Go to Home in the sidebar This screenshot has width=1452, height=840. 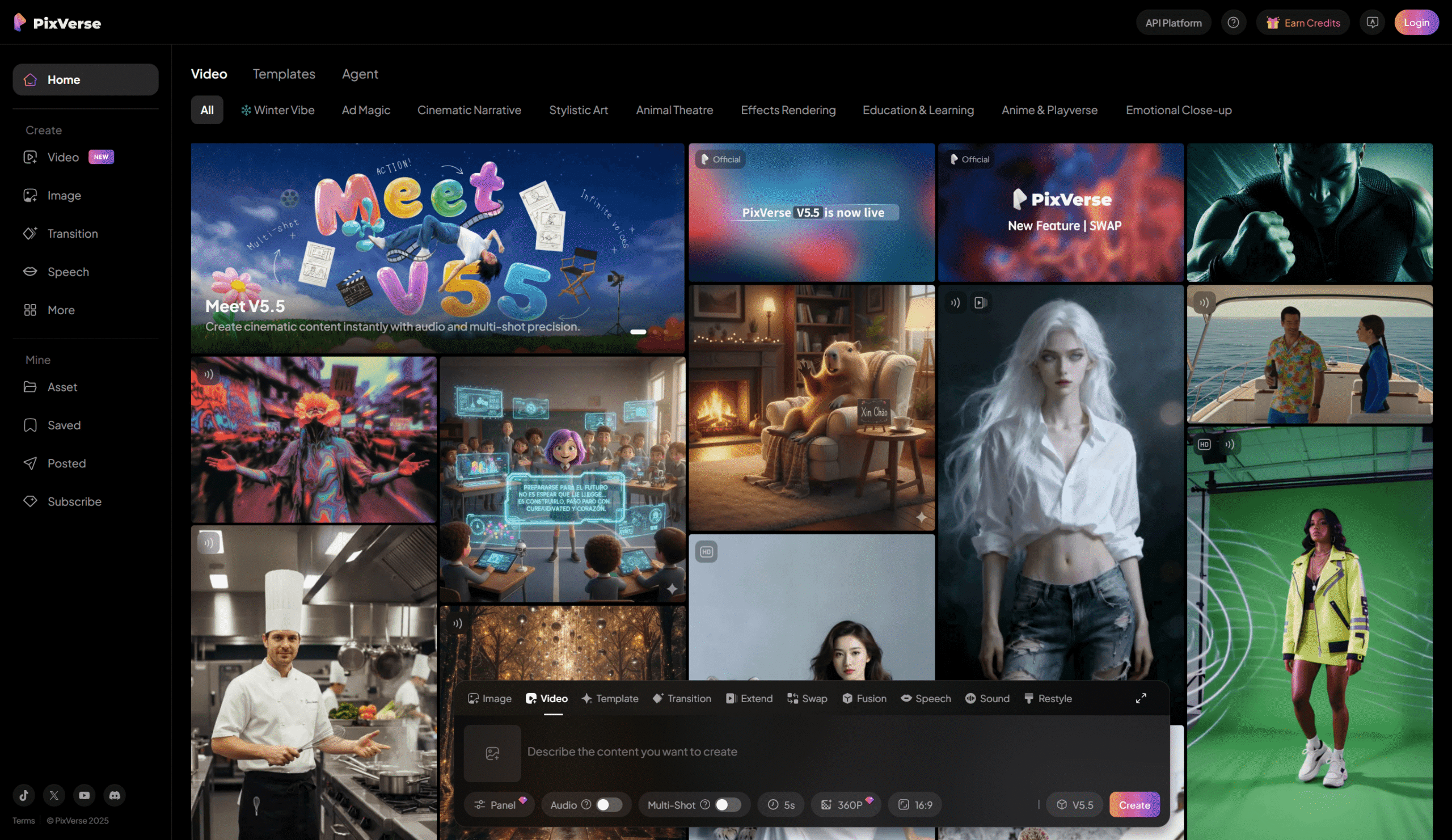(85, 79)
